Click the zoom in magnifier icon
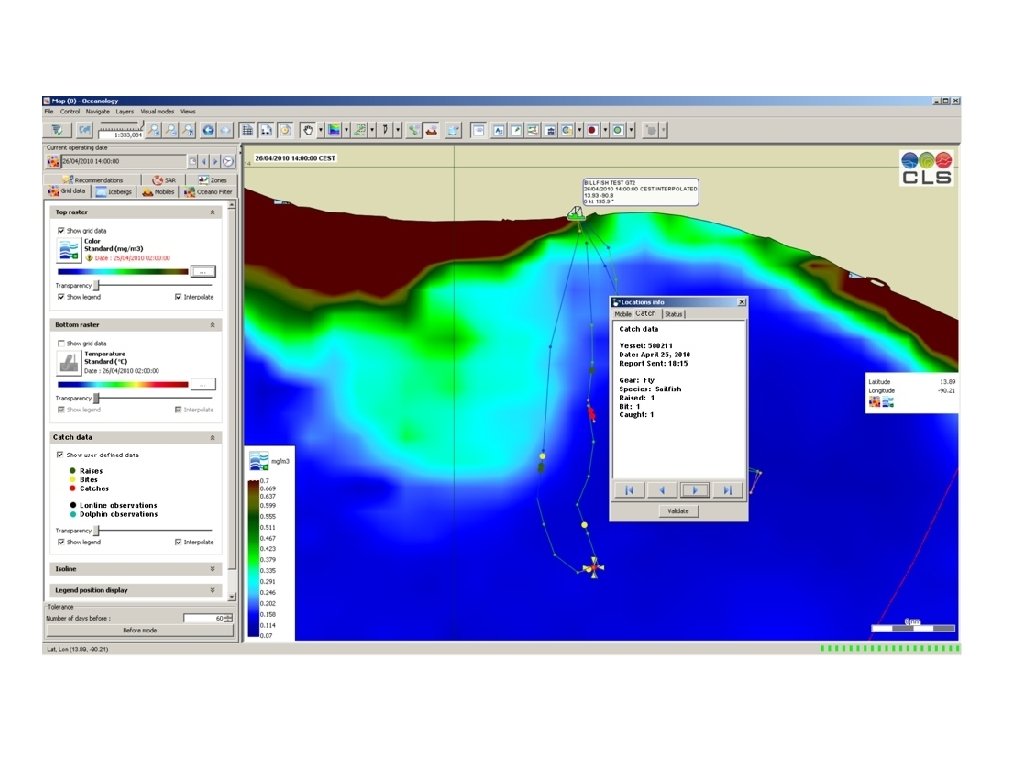Viewport: 1024px width, 768px height. click(153, 130)
